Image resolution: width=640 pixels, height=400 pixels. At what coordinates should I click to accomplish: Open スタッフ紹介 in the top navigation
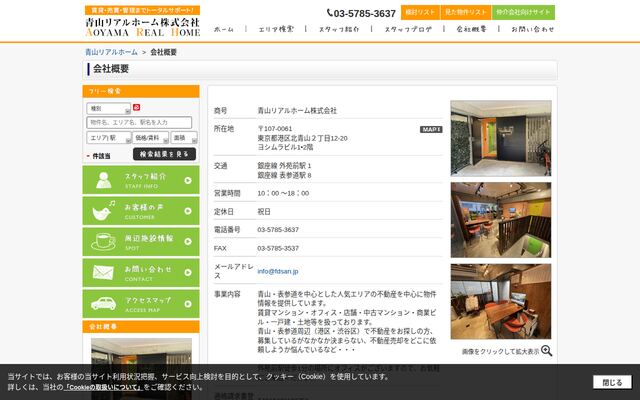pos(339,29)
